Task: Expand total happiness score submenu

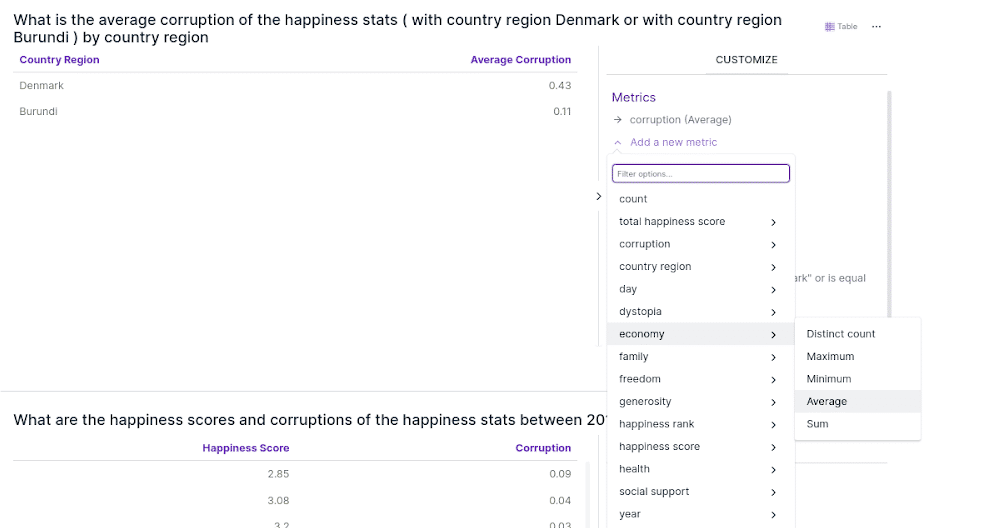Action: coord(773,222)
